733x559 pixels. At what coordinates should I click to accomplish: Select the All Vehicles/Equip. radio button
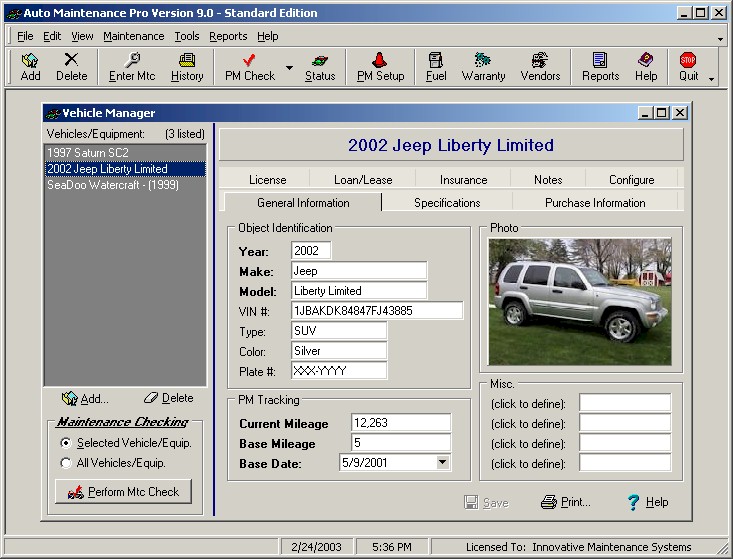point(66,463)
